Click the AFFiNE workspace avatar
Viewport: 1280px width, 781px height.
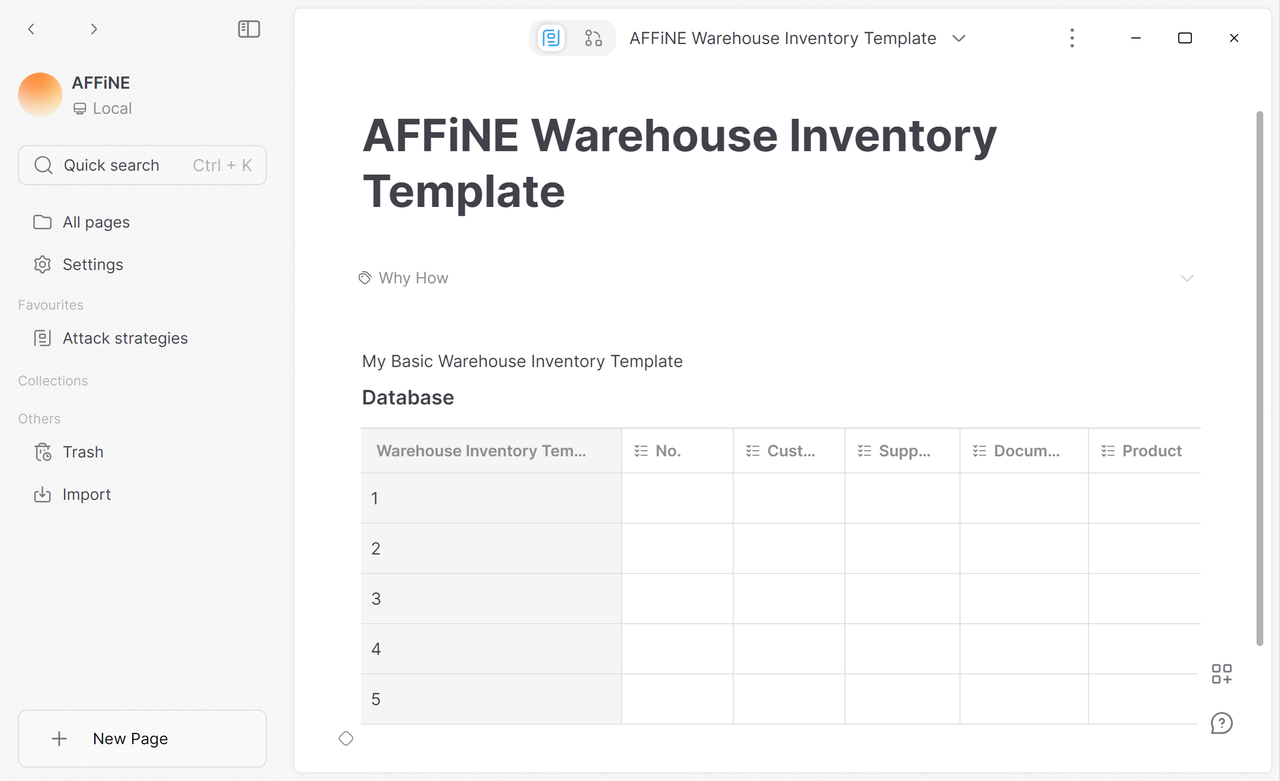pos(40,95)
